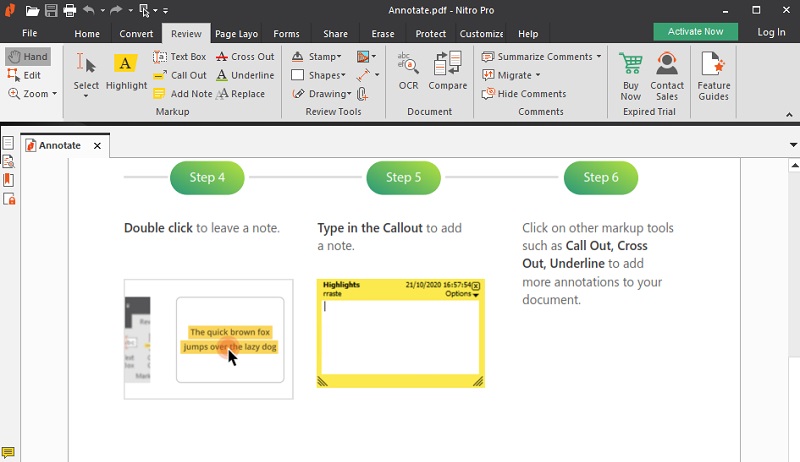Activate the Edit tool
800x462 pixels.
pos(24,75)
